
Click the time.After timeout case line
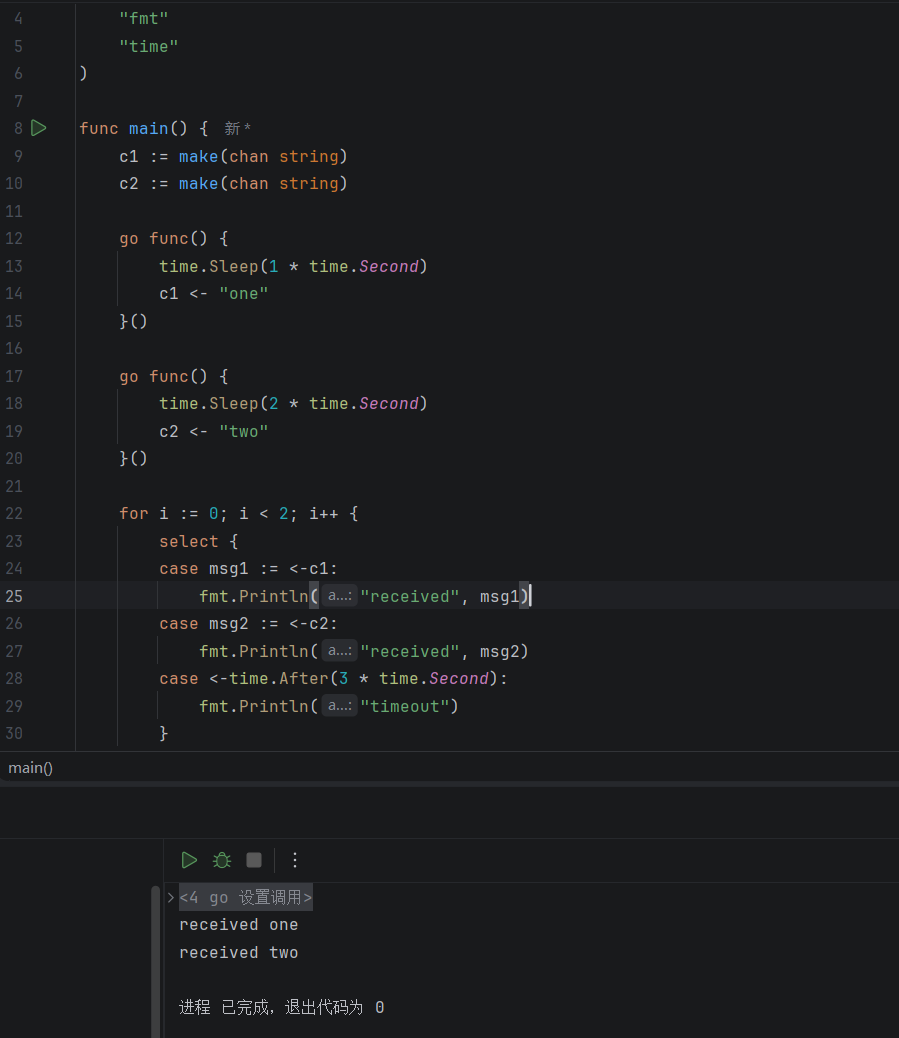(334, 679)
